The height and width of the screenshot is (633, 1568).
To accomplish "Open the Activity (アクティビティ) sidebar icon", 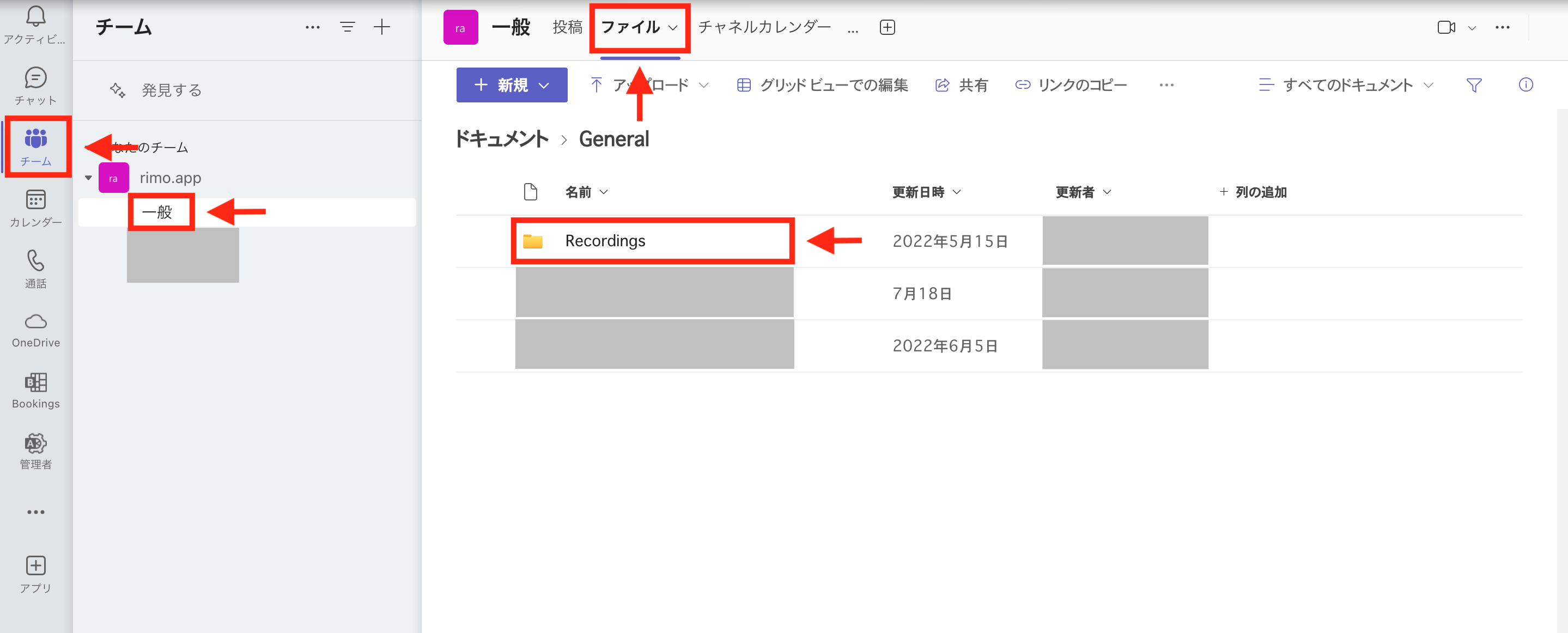I will (35, 25).
